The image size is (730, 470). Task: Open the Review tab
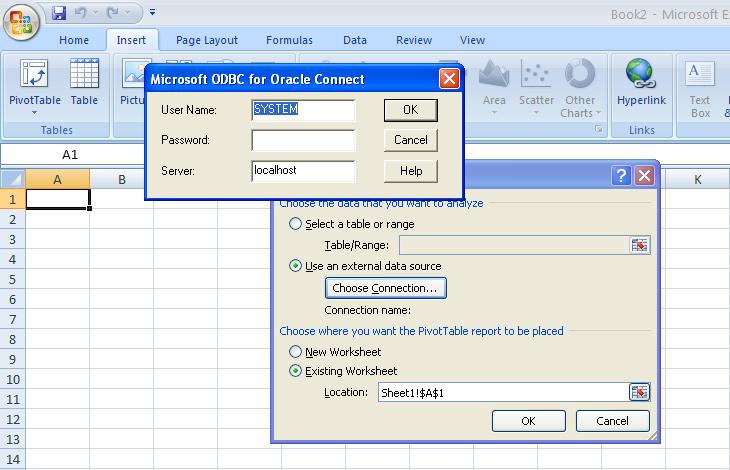pos(414,40)
